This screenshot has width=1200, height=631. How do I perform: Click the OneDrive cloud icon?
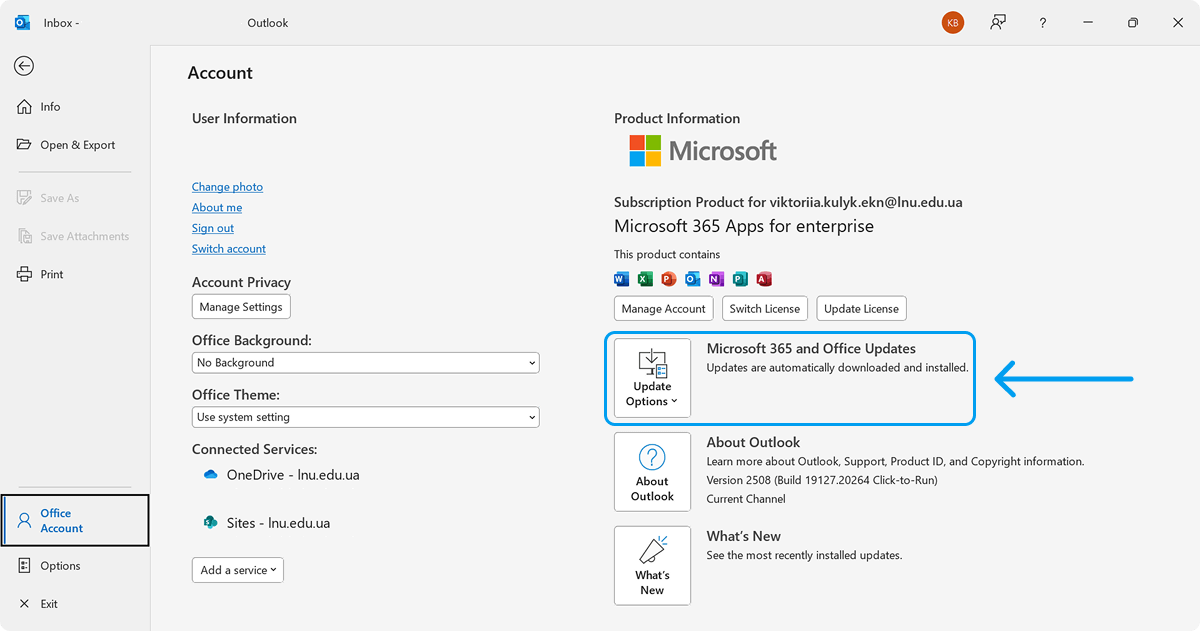(x=210, y=475)
